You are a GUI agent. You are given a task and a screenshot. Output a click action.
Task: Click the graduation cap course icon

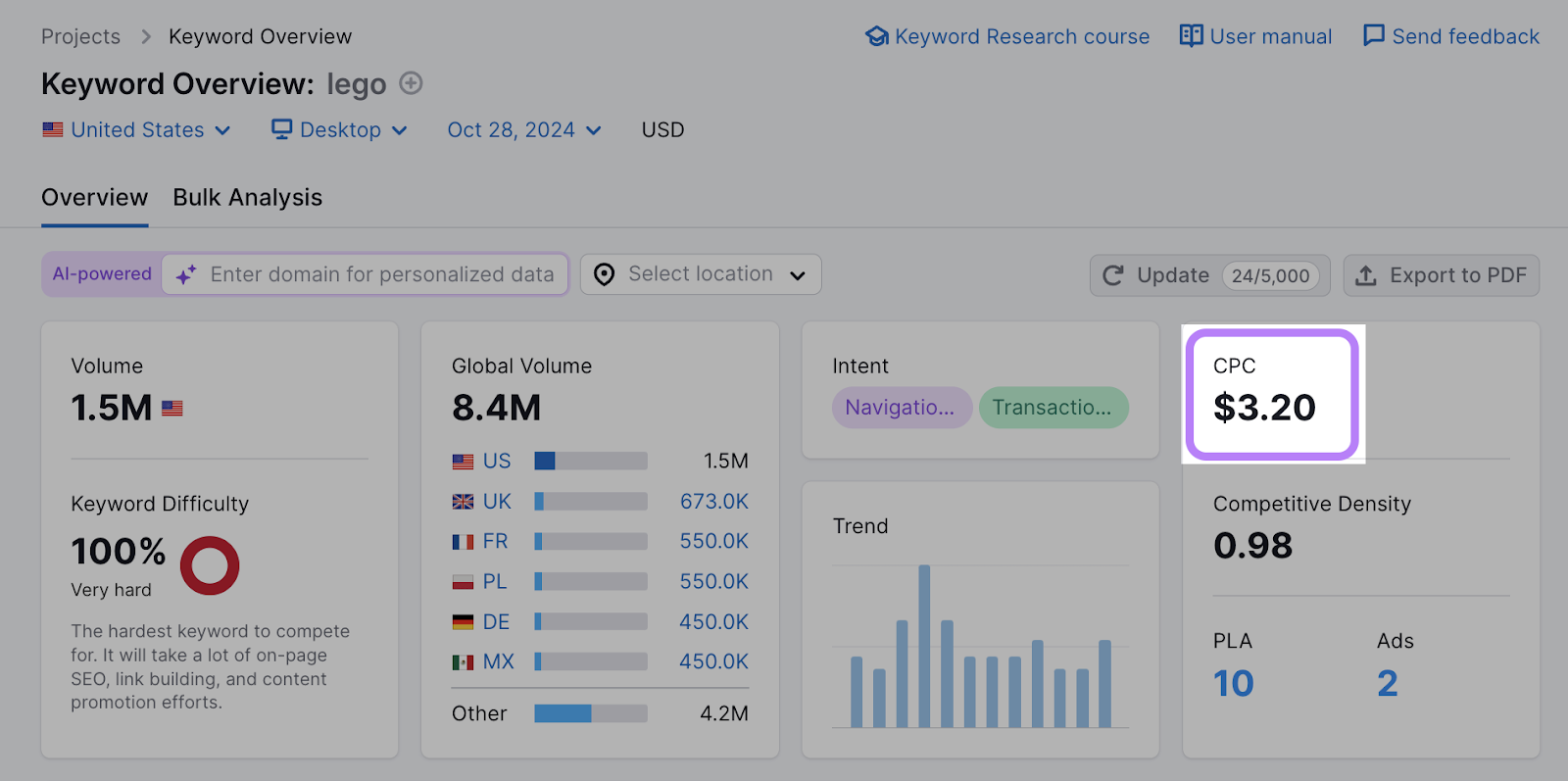tap(876, 36)
